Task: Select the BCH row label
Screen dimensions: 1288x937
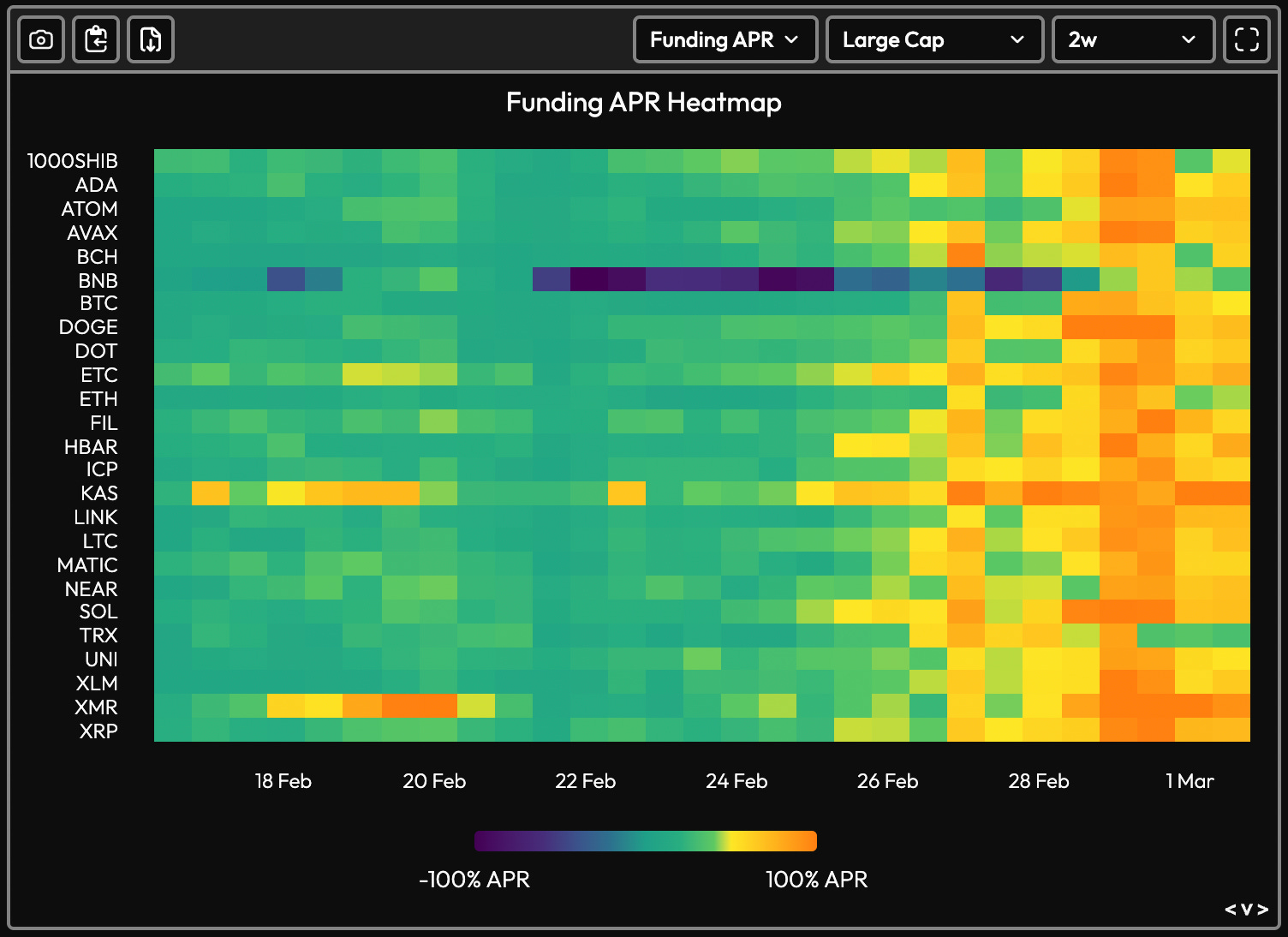Action: pos(97,257)
